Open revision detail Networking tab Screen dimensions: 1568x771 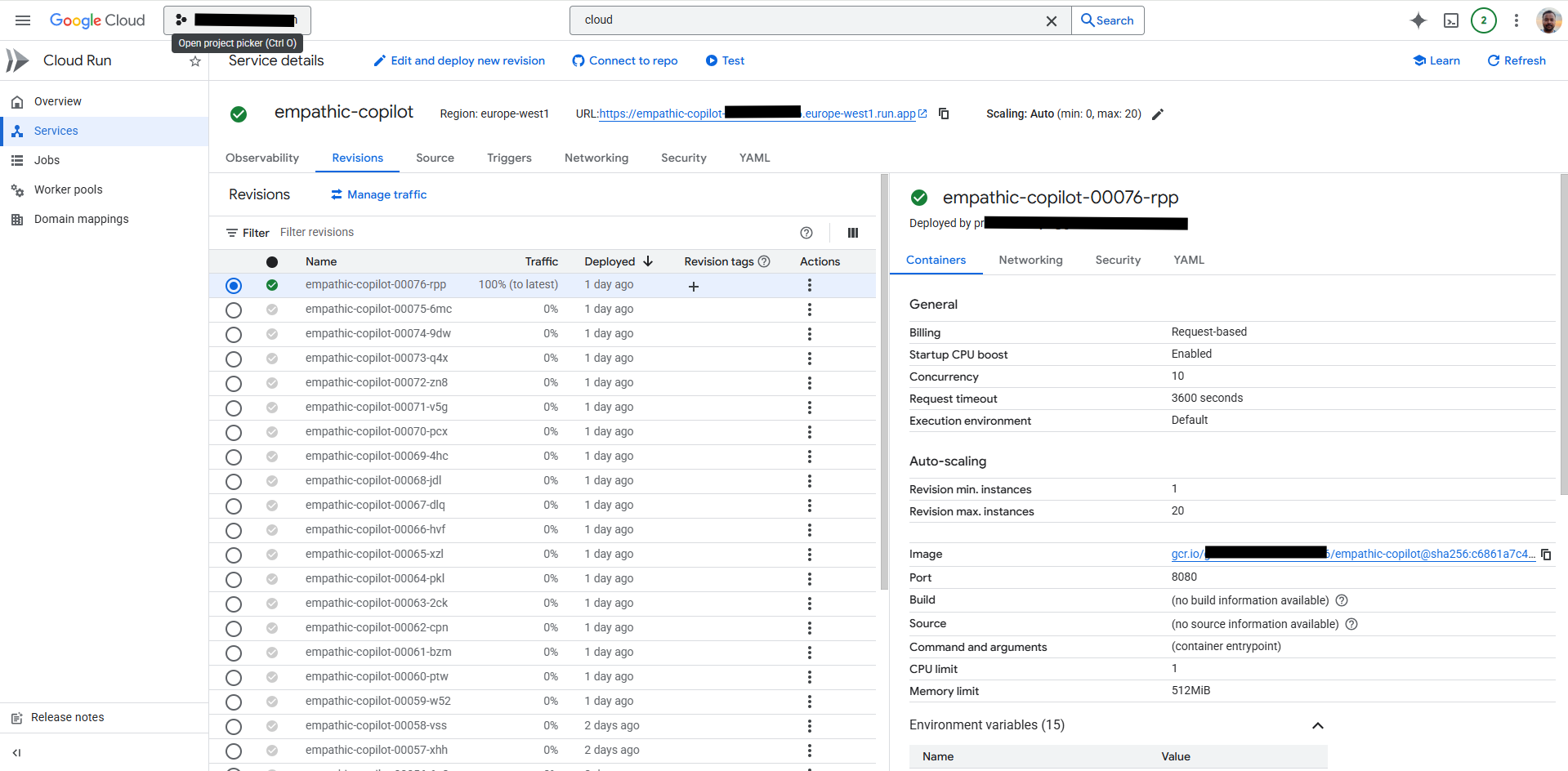click(1030, 260)
